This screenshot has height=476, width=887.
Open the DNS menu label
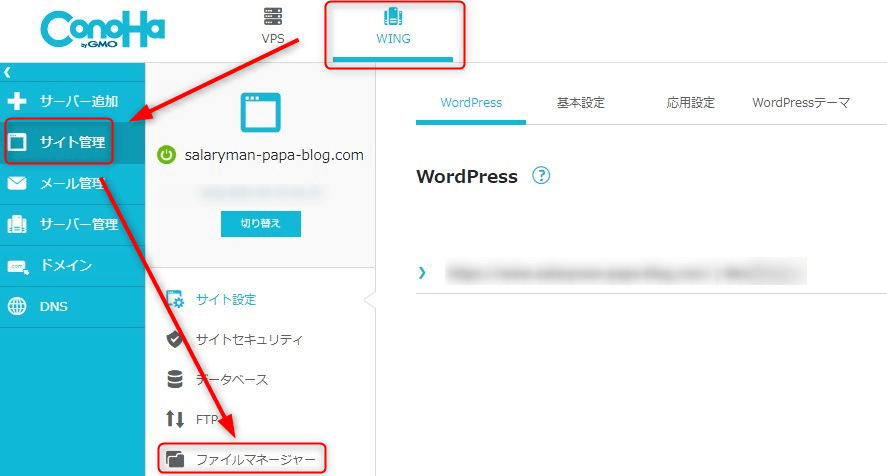(x=54, y=307)
